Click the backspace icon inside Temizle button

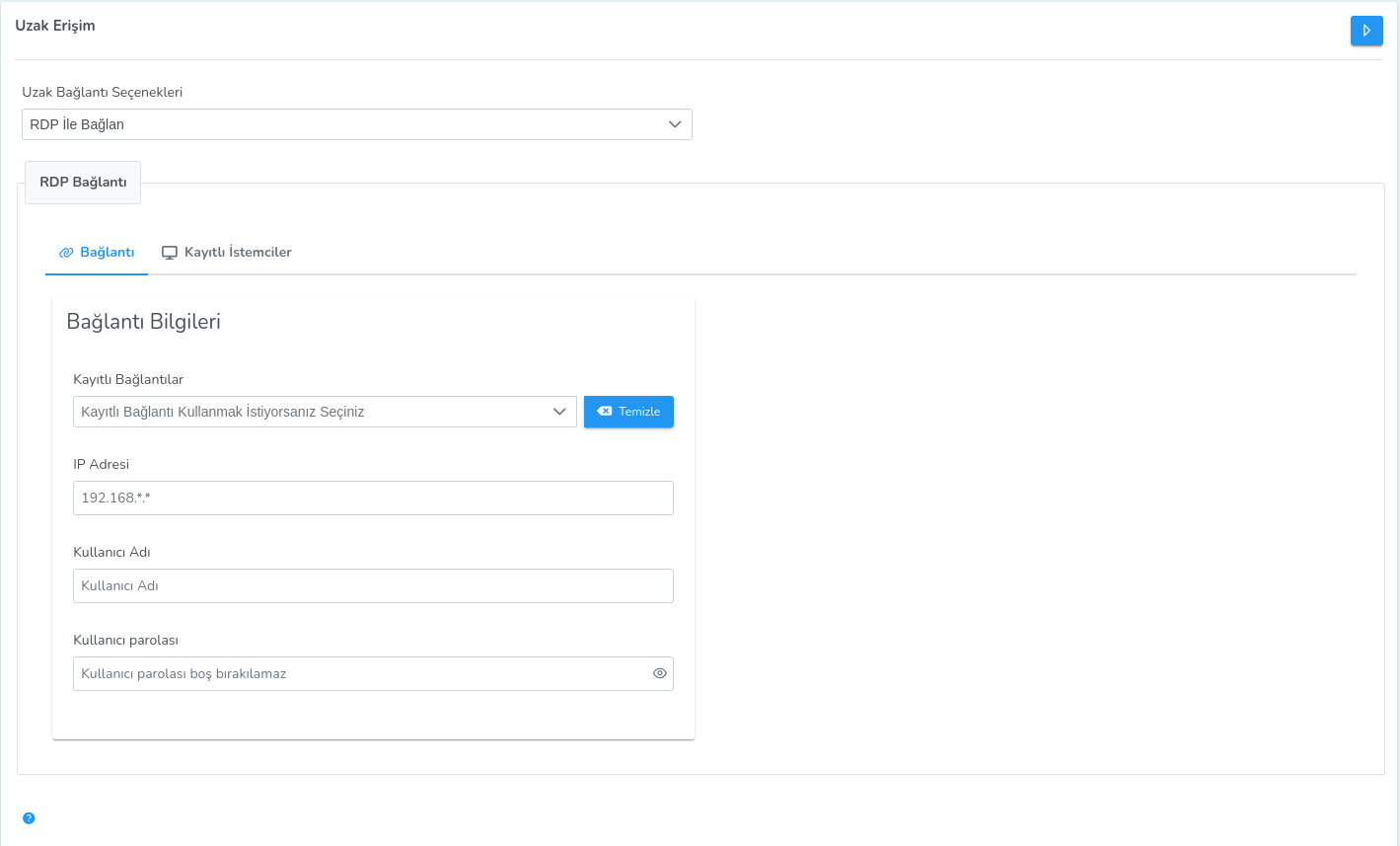(x=605, y=412)
